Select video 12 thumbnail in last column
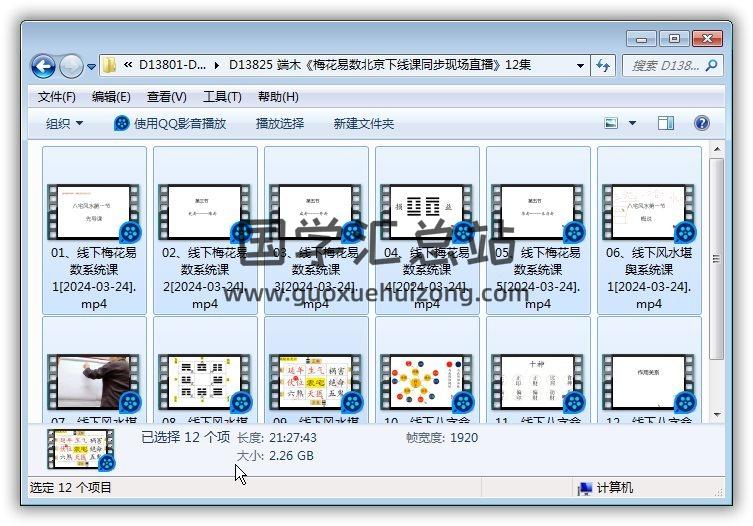 pyautogui.click(x=649, y=383)
